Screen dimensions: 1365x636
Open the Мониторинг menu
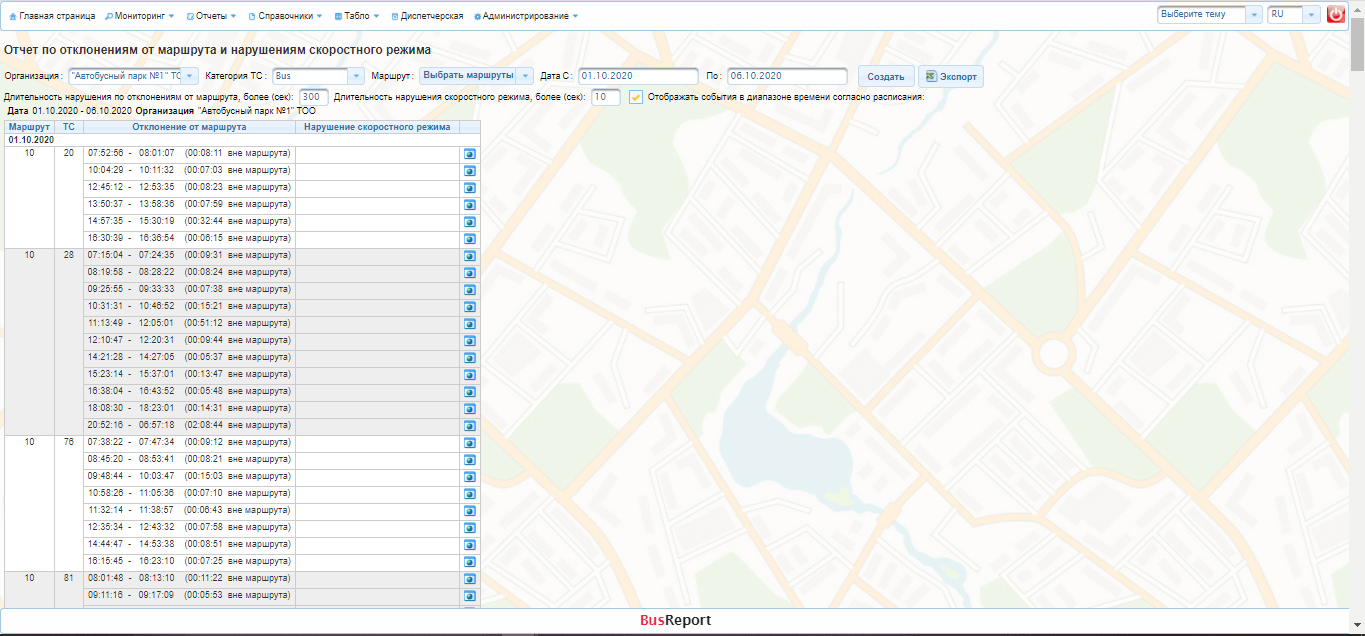(x=139, y=16)
